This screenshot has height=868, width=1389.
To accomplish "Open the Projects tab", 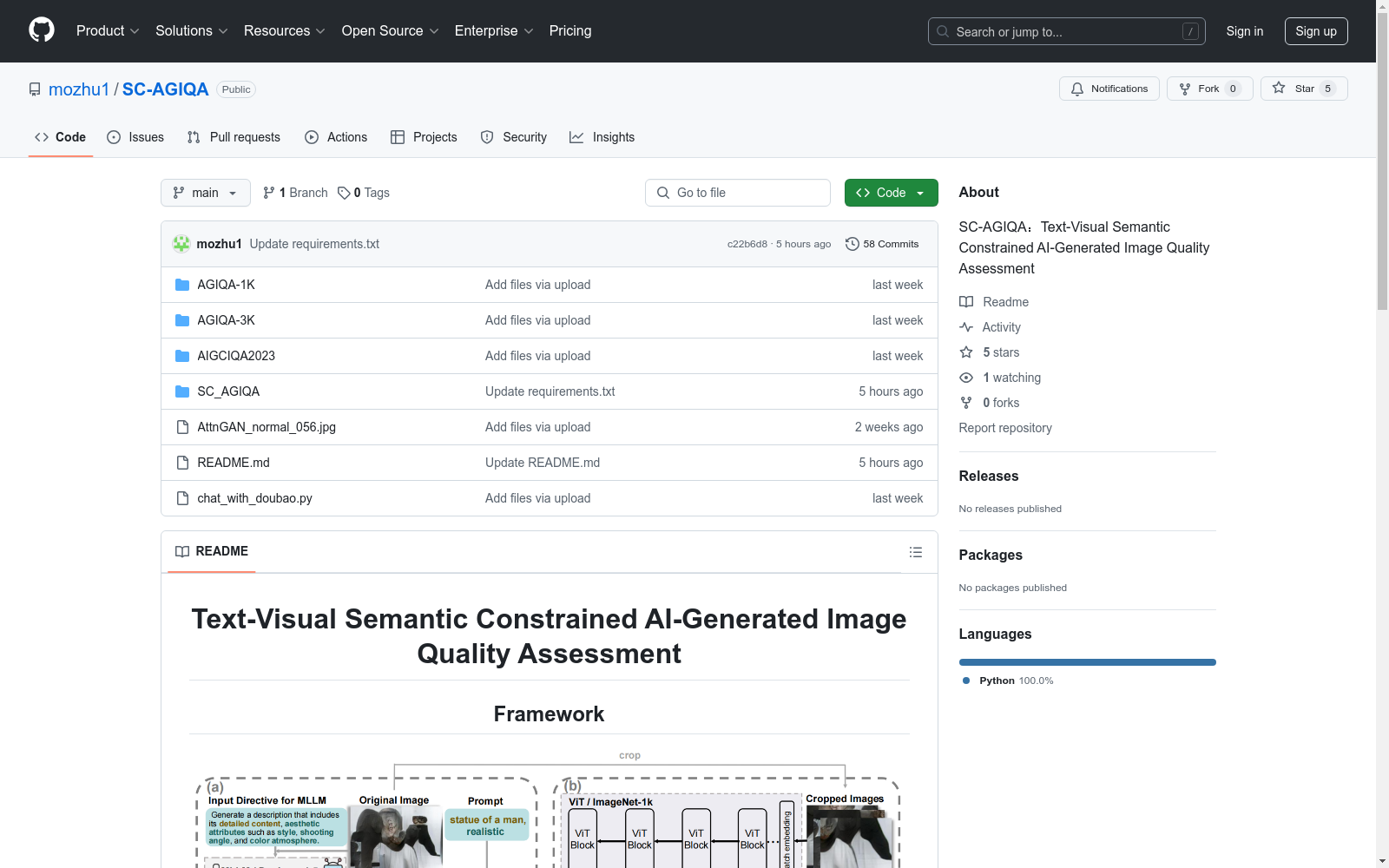I will click(x=424, y=137).
